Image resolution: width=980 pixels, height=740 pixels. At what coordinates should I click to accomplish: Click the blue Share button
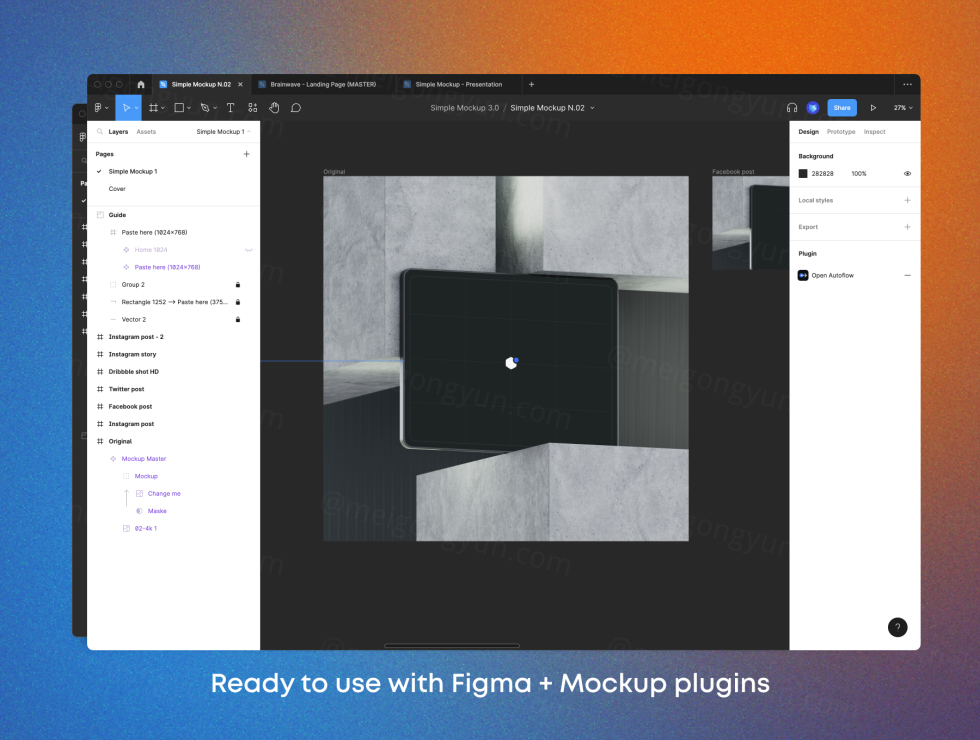[x=842, y=108]
